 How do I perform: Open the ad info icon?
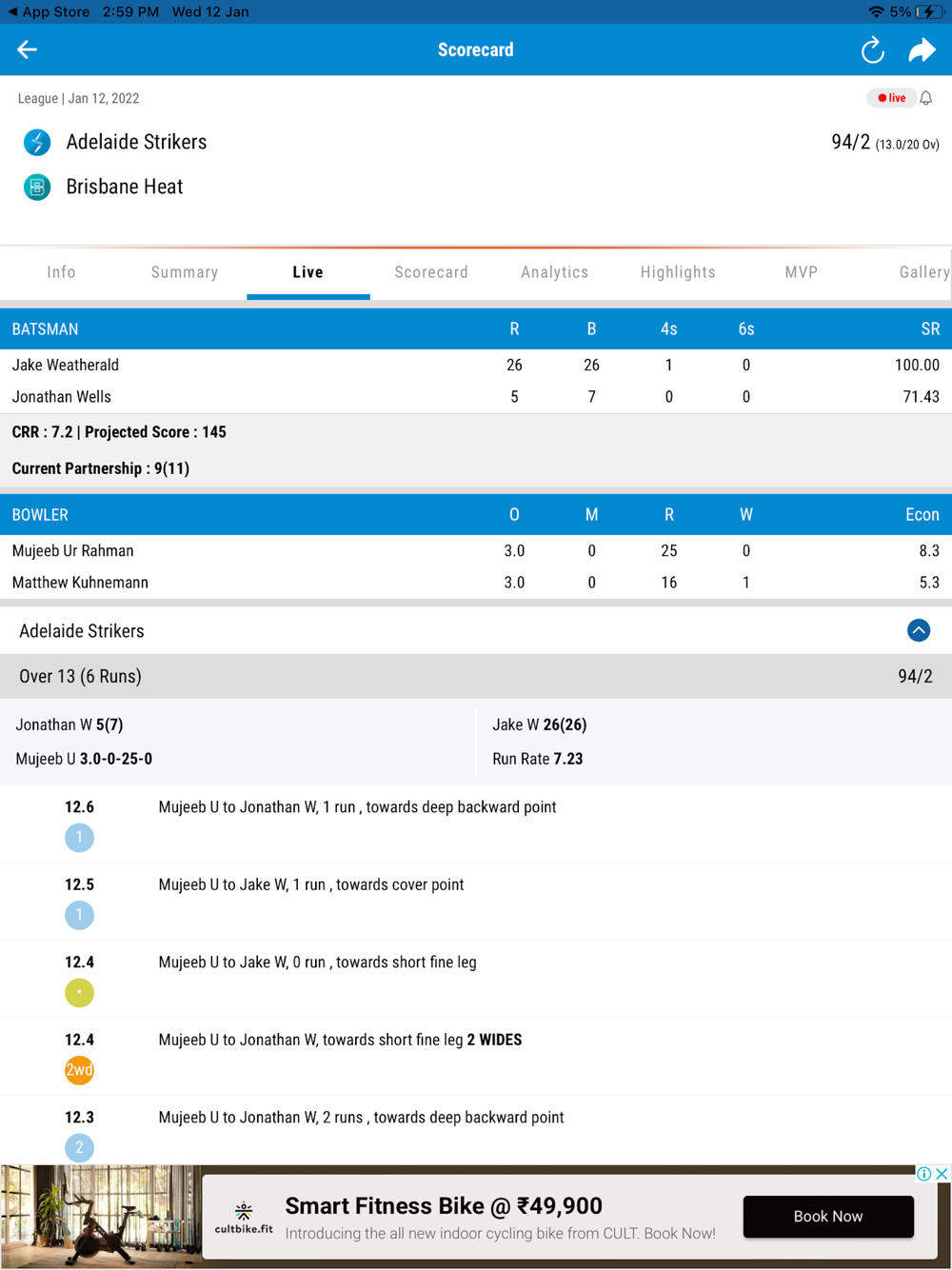tap(924, 1174)
